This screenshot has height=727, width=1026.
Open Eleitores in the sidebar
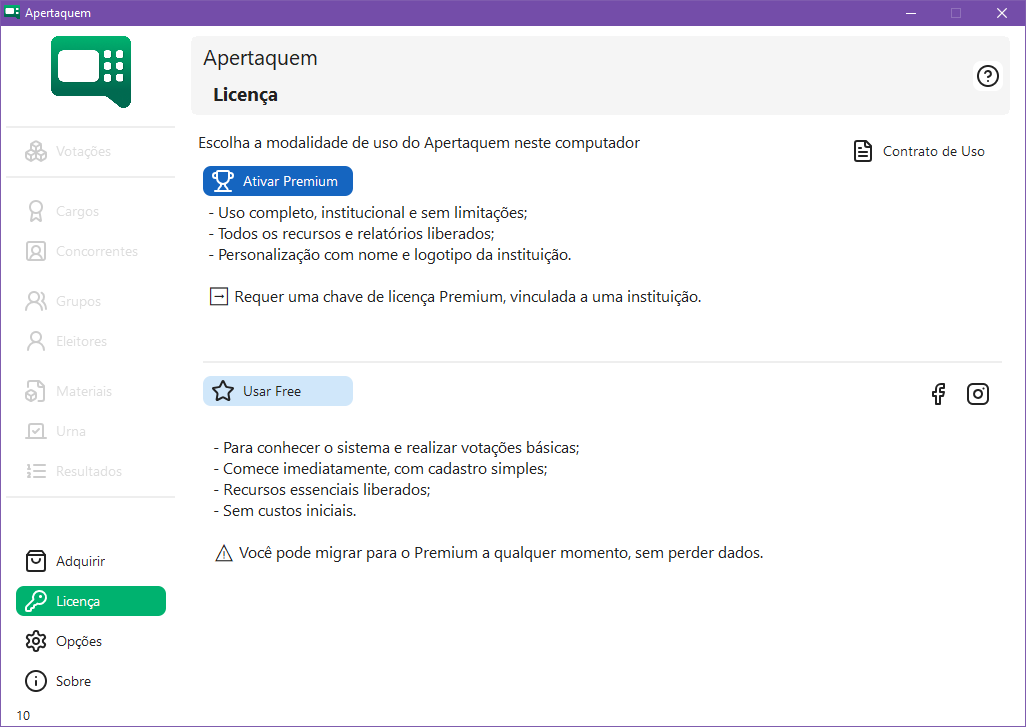point(90,341)
